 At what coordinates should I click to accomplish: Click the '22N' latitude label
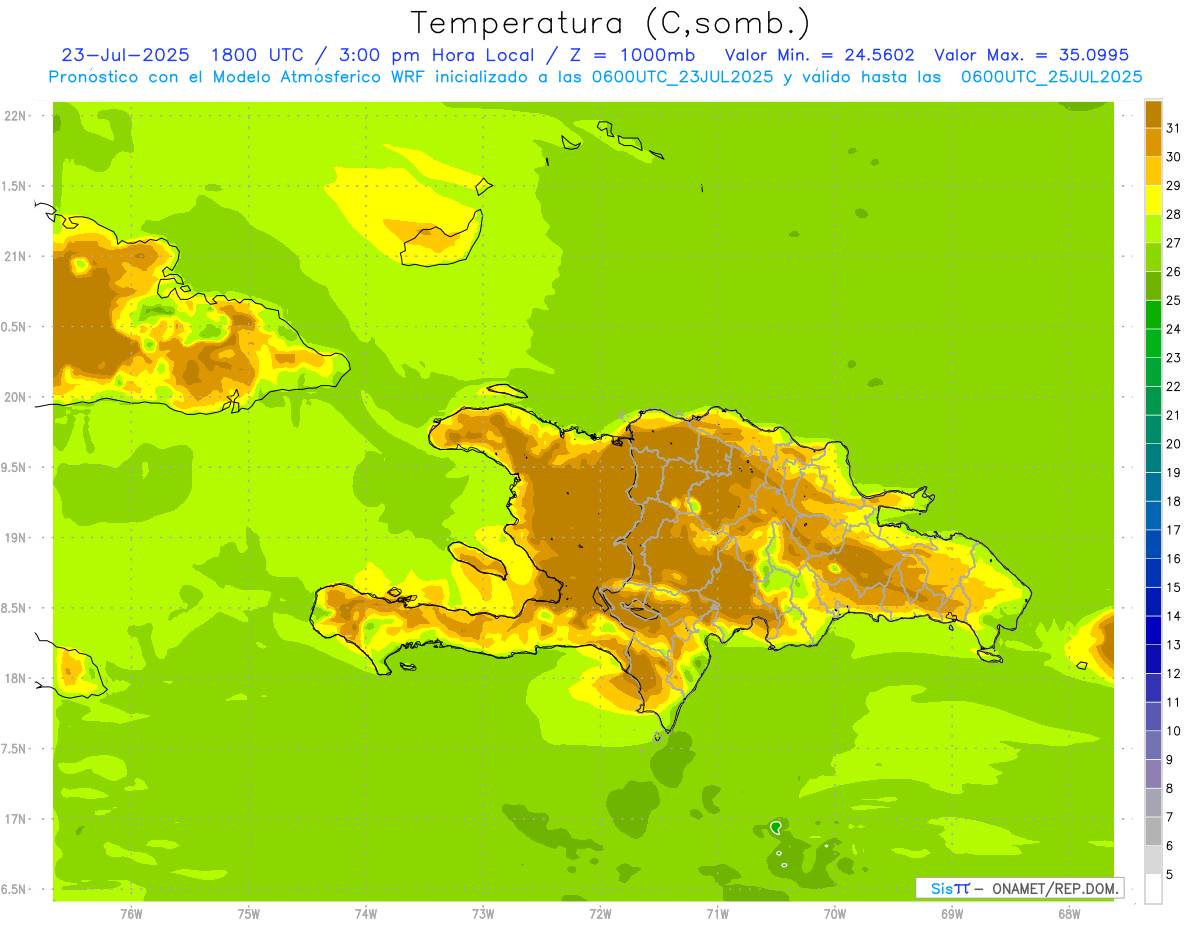[x=14, y=116]
